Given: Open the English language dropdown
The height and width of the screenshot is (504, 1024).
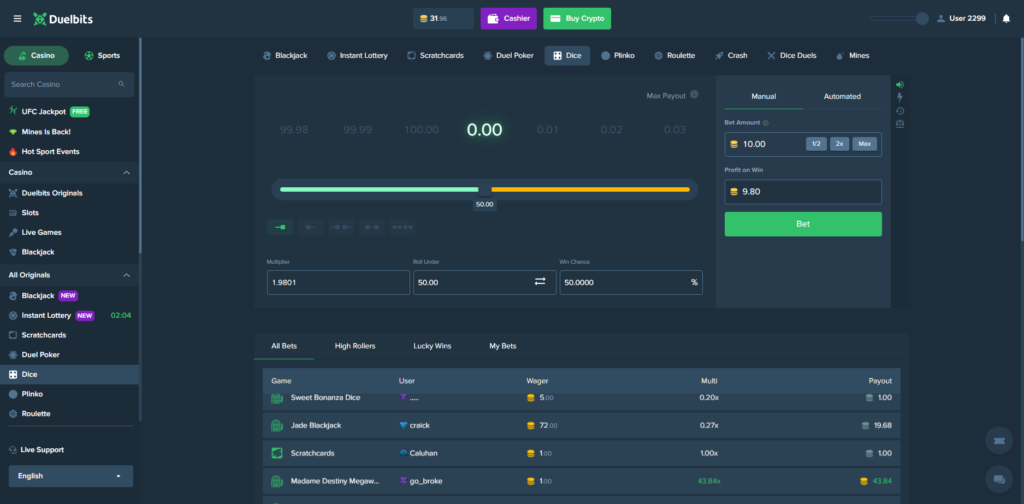Looking at the screenshot, I should pyautogui.click(x=71, y=476).
